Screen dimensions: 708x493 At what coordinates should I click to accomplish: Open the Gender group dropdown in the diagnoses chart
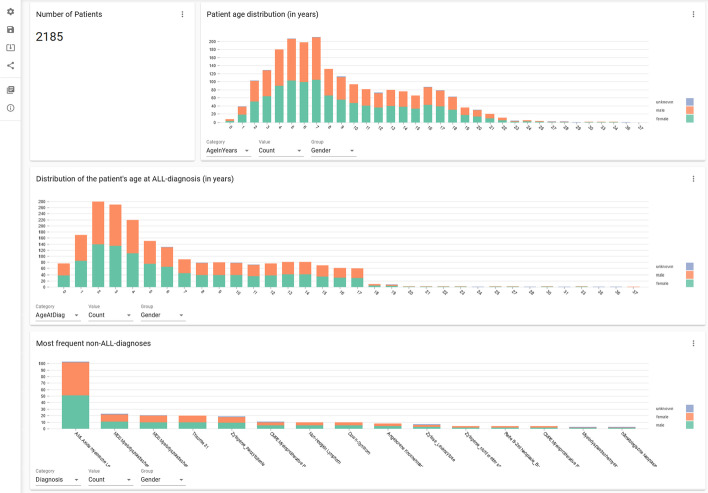point(163,480)
